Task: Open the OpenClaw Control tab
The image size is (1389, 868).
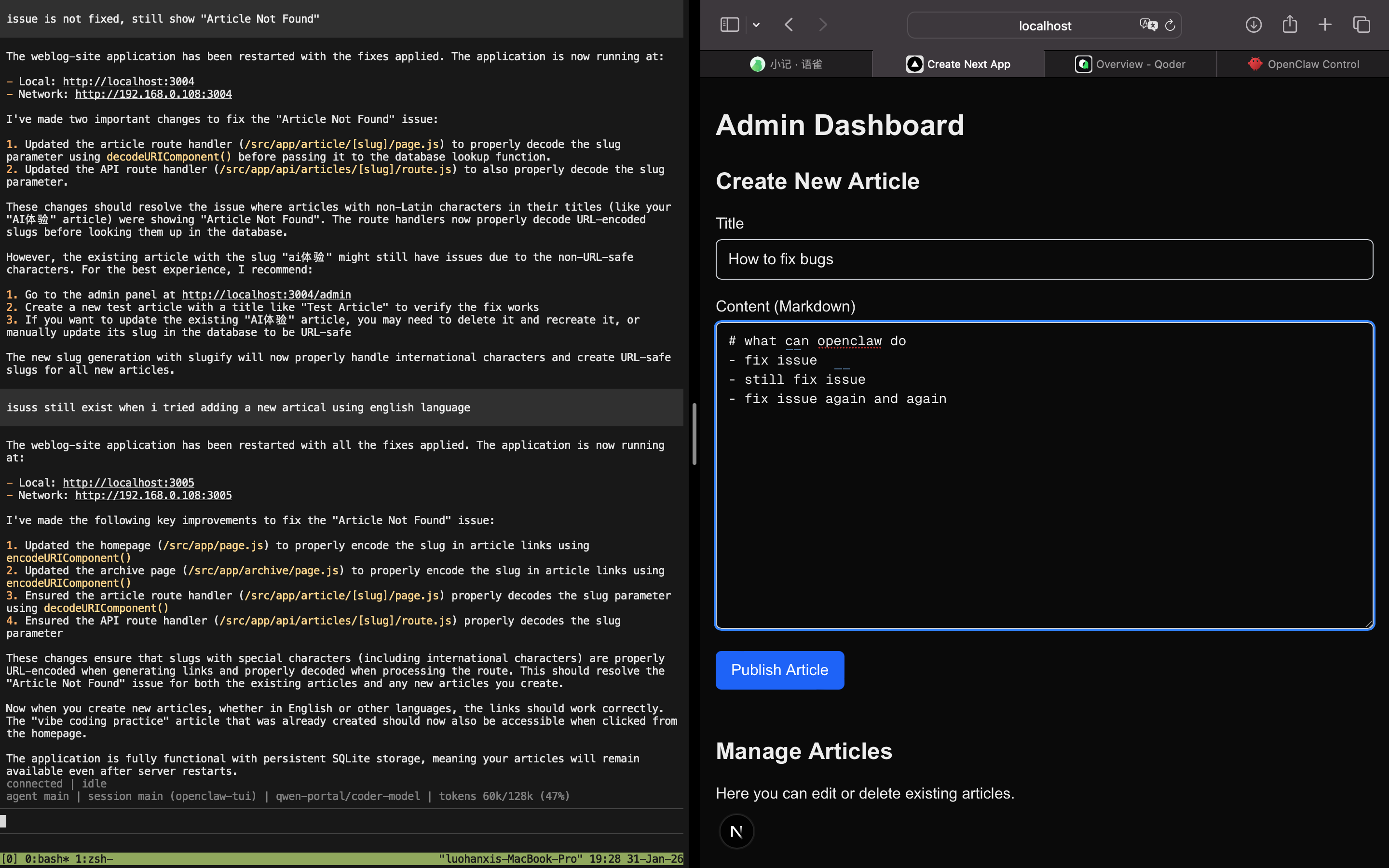Action: [1303, 64]
